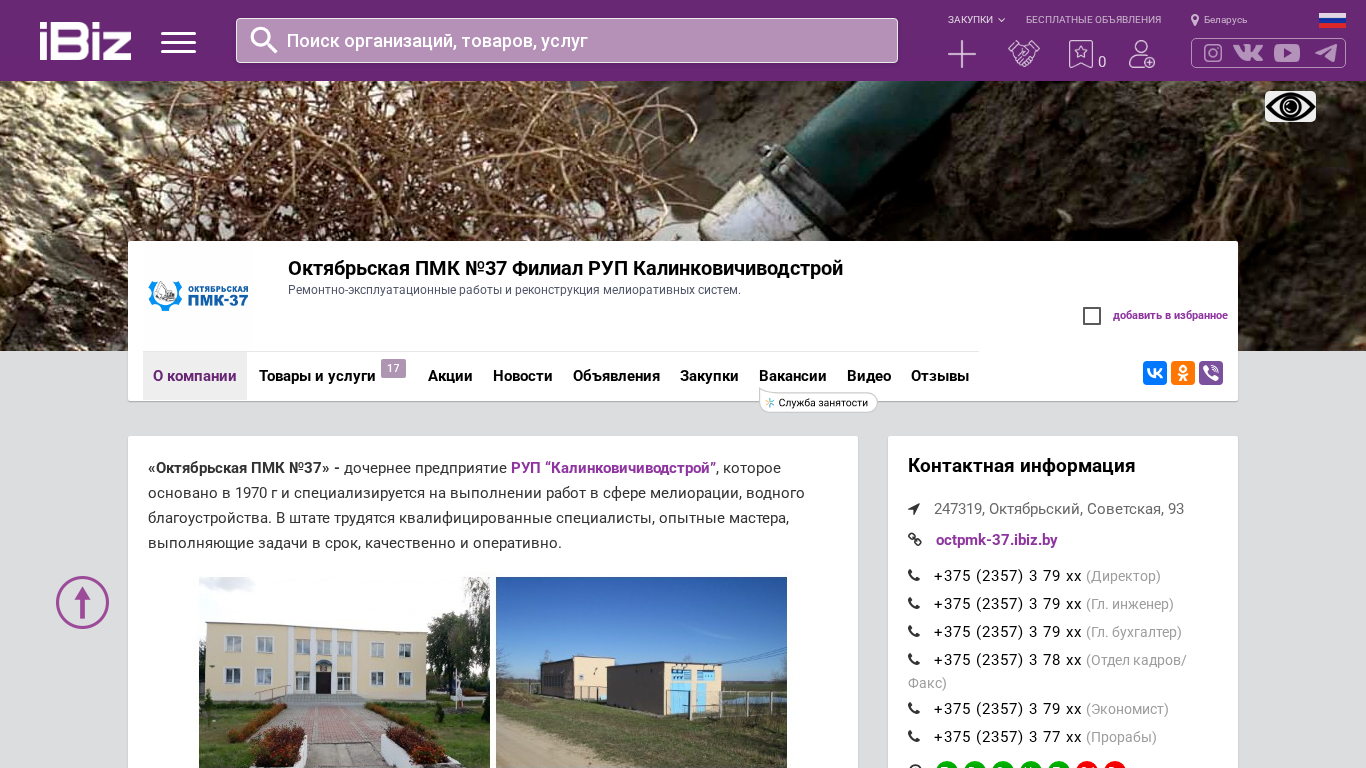Open the Объявления tab
The height and width of the screenshot is (768, 1366).
[616, 376]
